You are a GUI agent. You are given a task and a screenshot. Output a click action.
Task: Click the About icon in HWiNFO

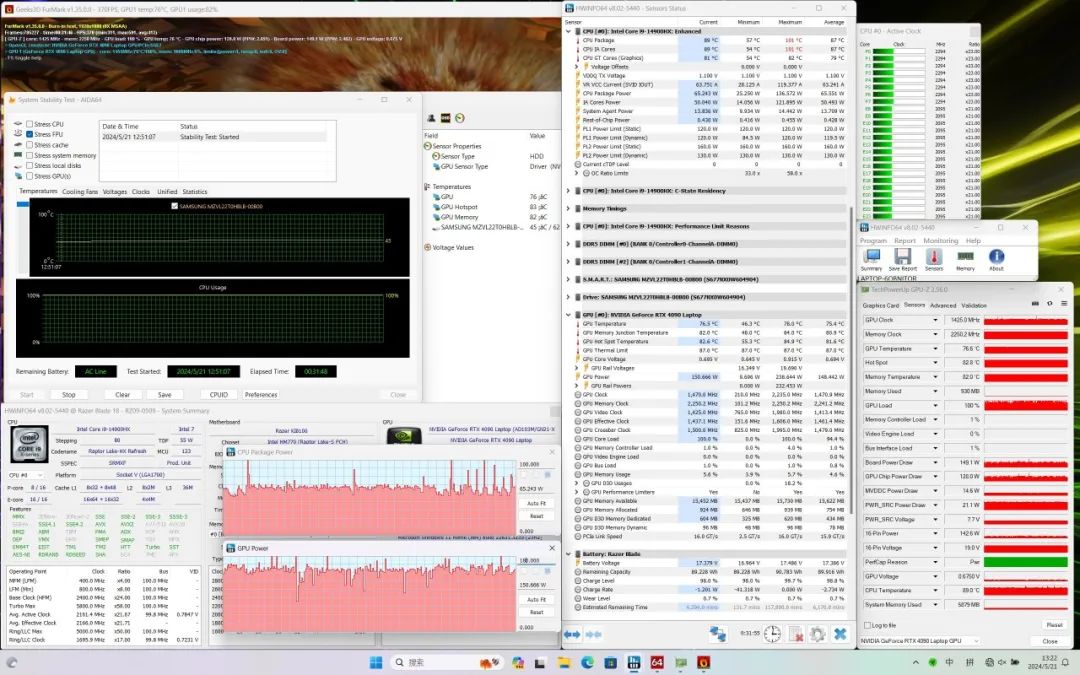click(x=996, y=258)
